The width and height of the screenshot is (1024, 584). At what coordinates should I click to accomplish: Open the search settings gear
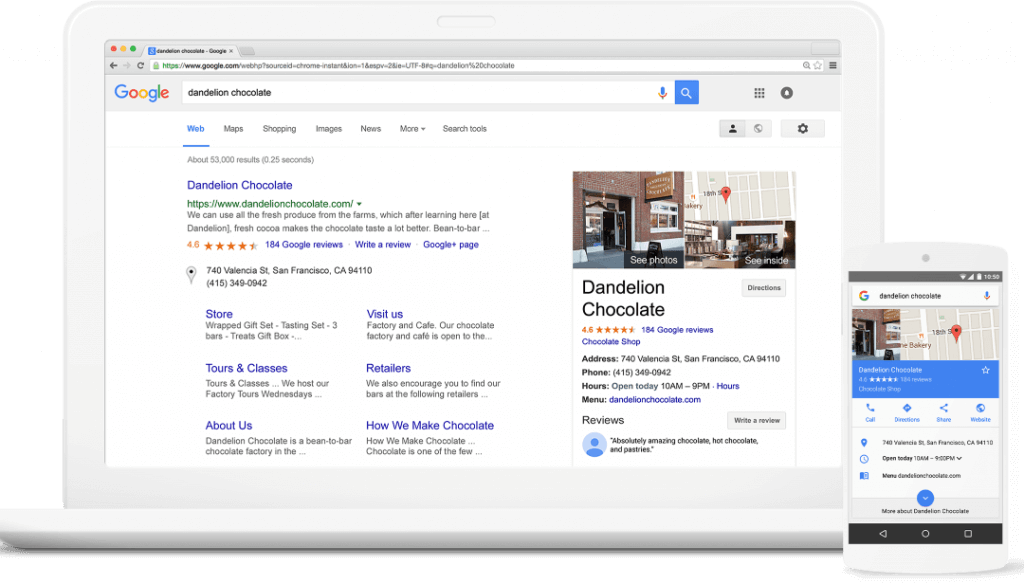pos(802,129)
